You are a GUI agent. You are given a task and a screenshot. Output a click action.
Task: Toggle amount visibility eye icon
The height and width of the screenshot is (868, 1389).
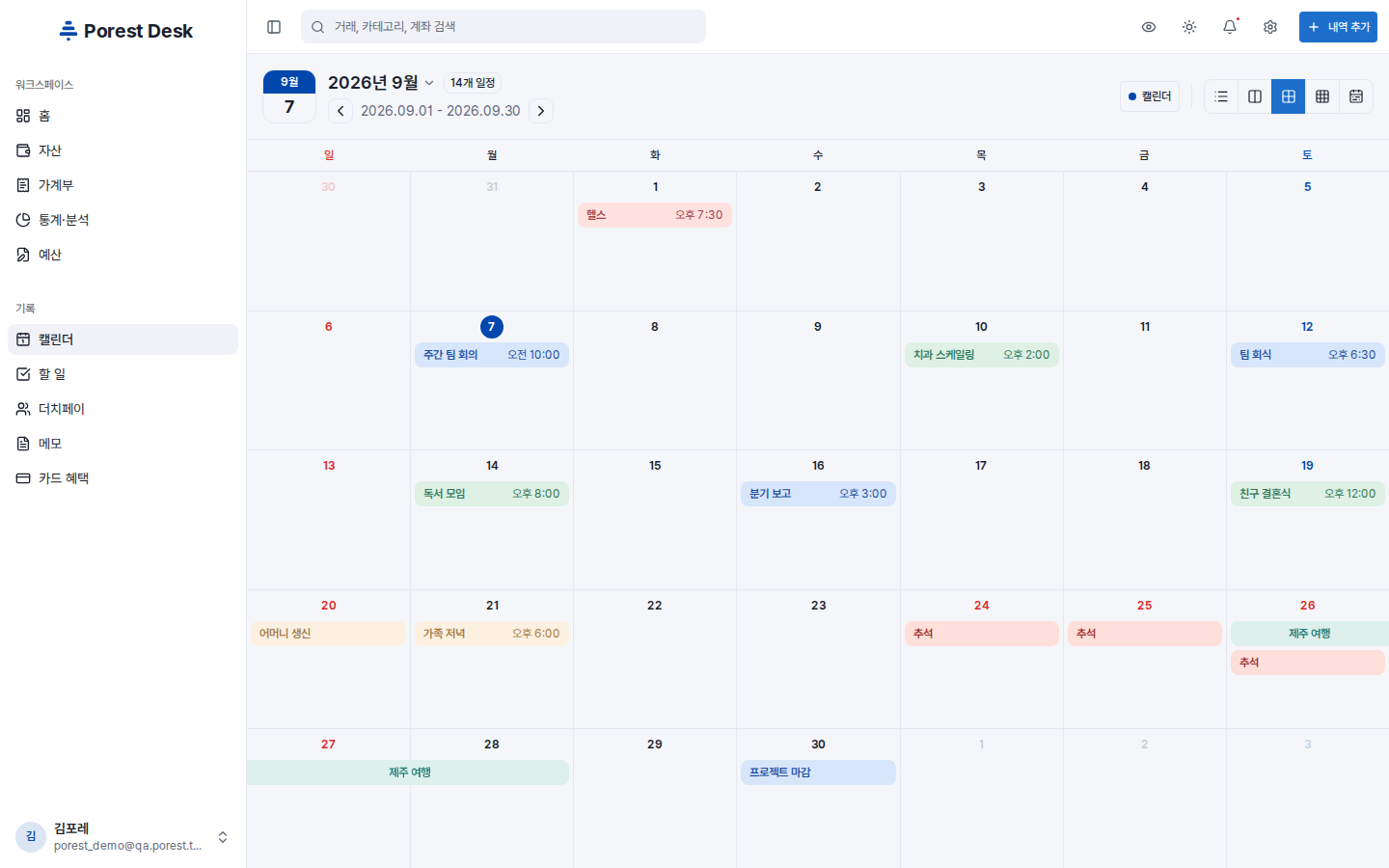[x=1149, y=27]
